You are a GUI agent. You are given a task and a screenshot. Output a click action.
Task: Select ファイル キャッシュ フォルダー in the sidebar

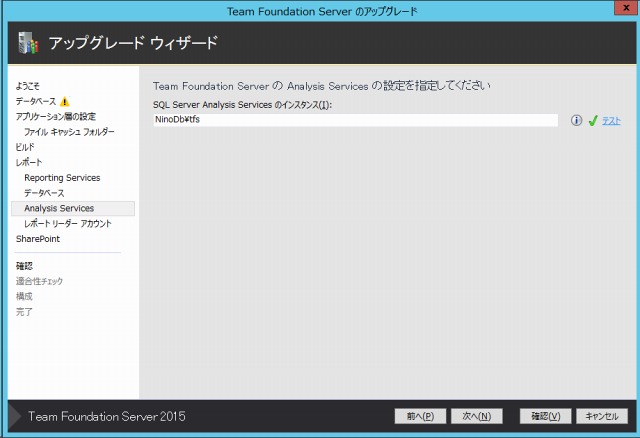(69, 132)
